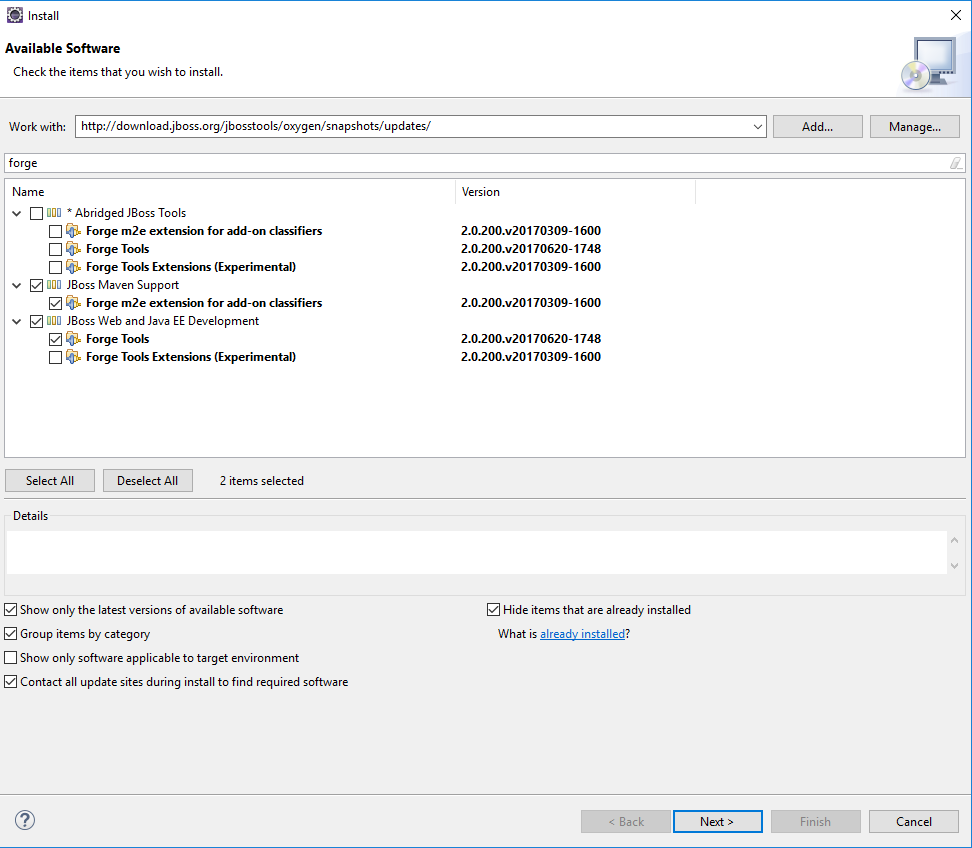Click the feature icon of Forge Tools Extensions under Abridged
This screenshot has height=848, width=972.
[73, 267]
